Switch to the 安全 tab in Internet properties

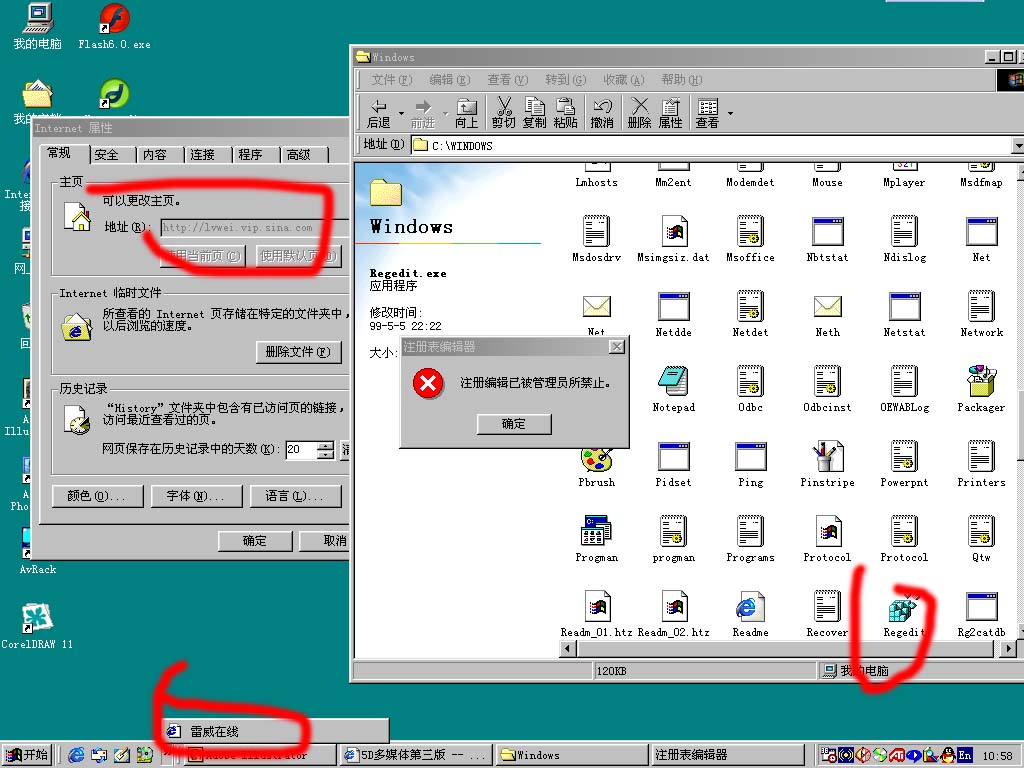tap(107, 155)
